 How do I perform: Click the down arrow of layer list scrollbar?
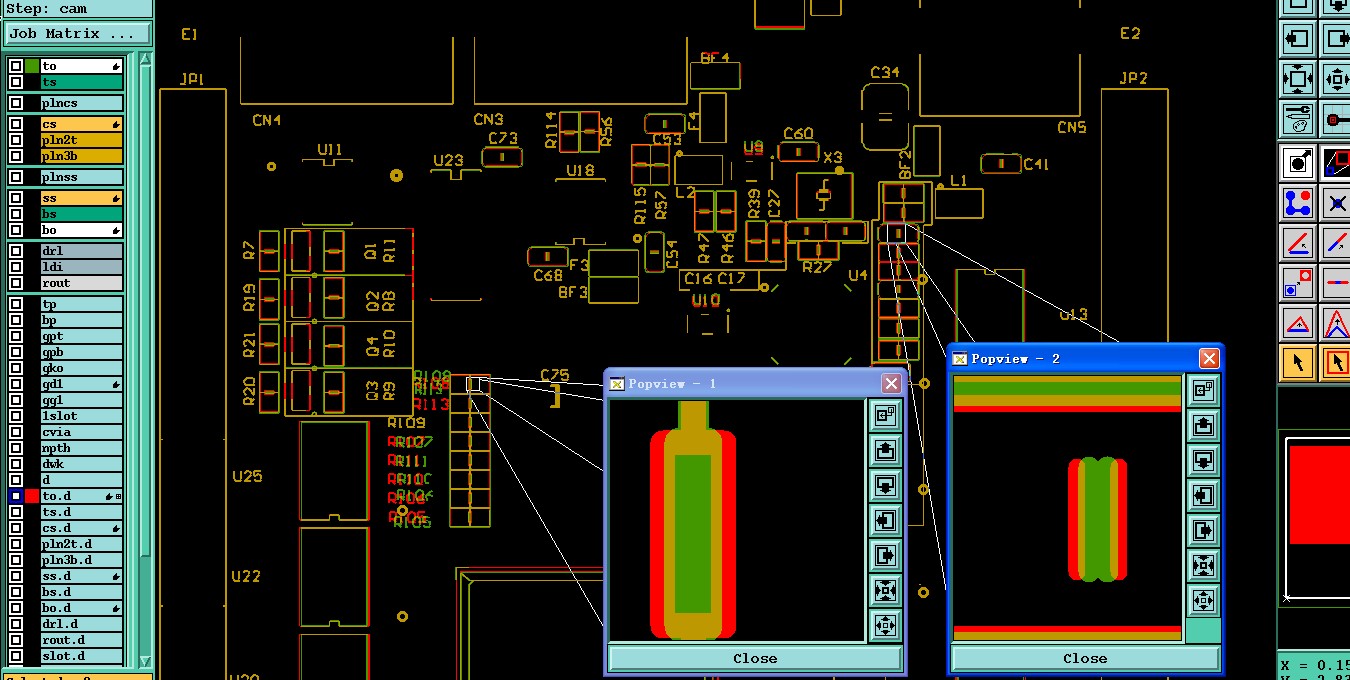[x=145, y=661]
